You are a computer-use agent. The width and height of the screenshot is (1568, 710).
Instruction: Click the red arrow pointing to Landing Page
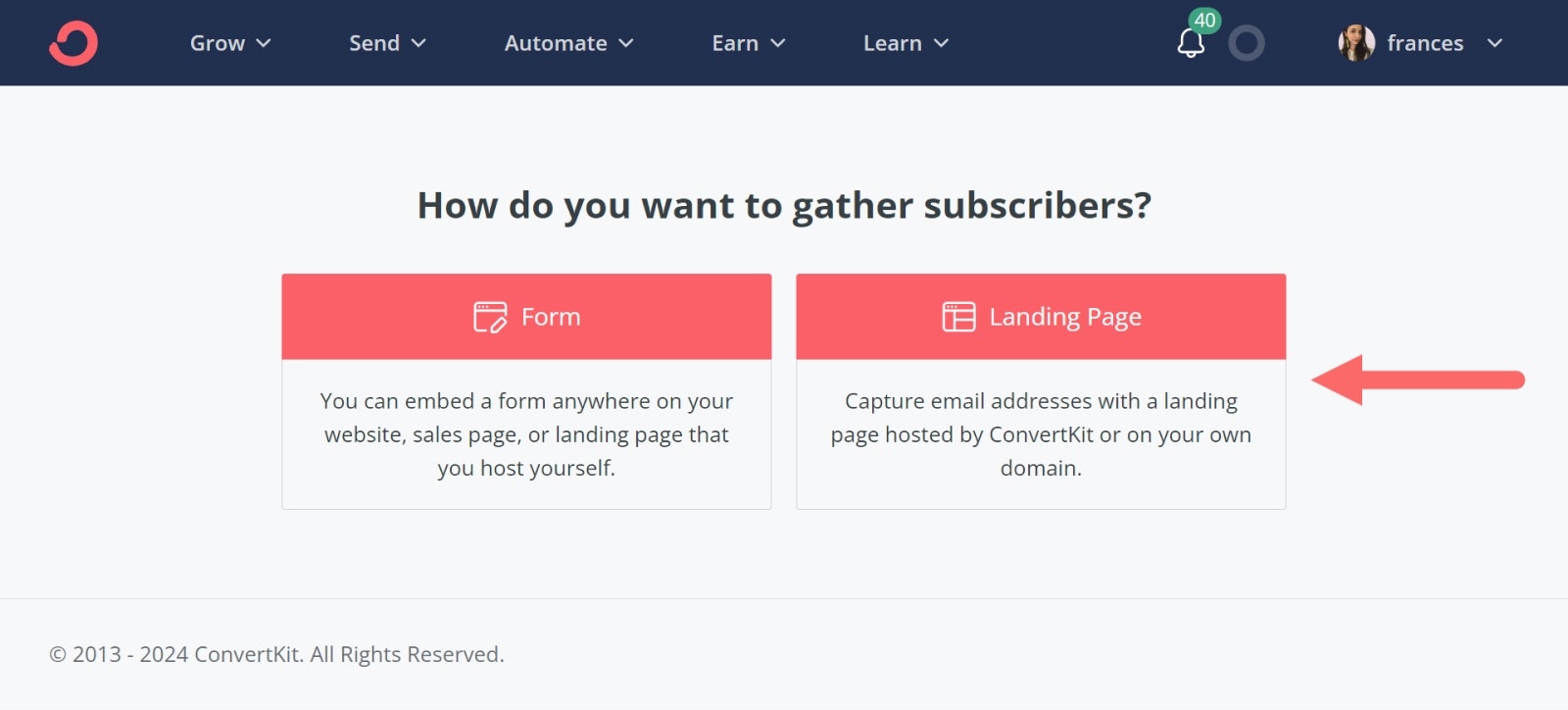pyautogui.click(x=1418, y=380)
